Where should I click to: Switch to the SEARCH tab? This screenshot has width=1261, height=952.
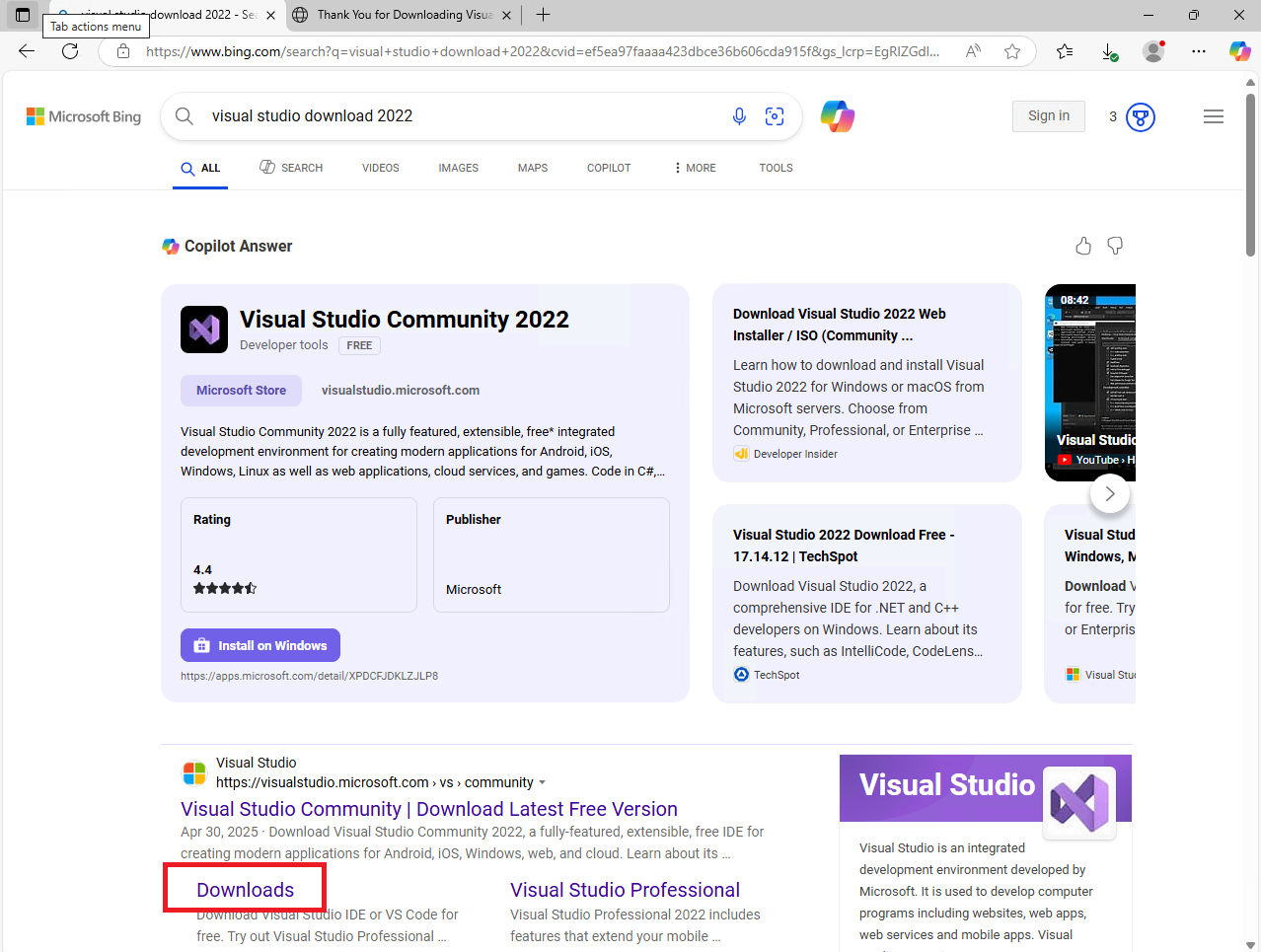[x=291, y=168]
